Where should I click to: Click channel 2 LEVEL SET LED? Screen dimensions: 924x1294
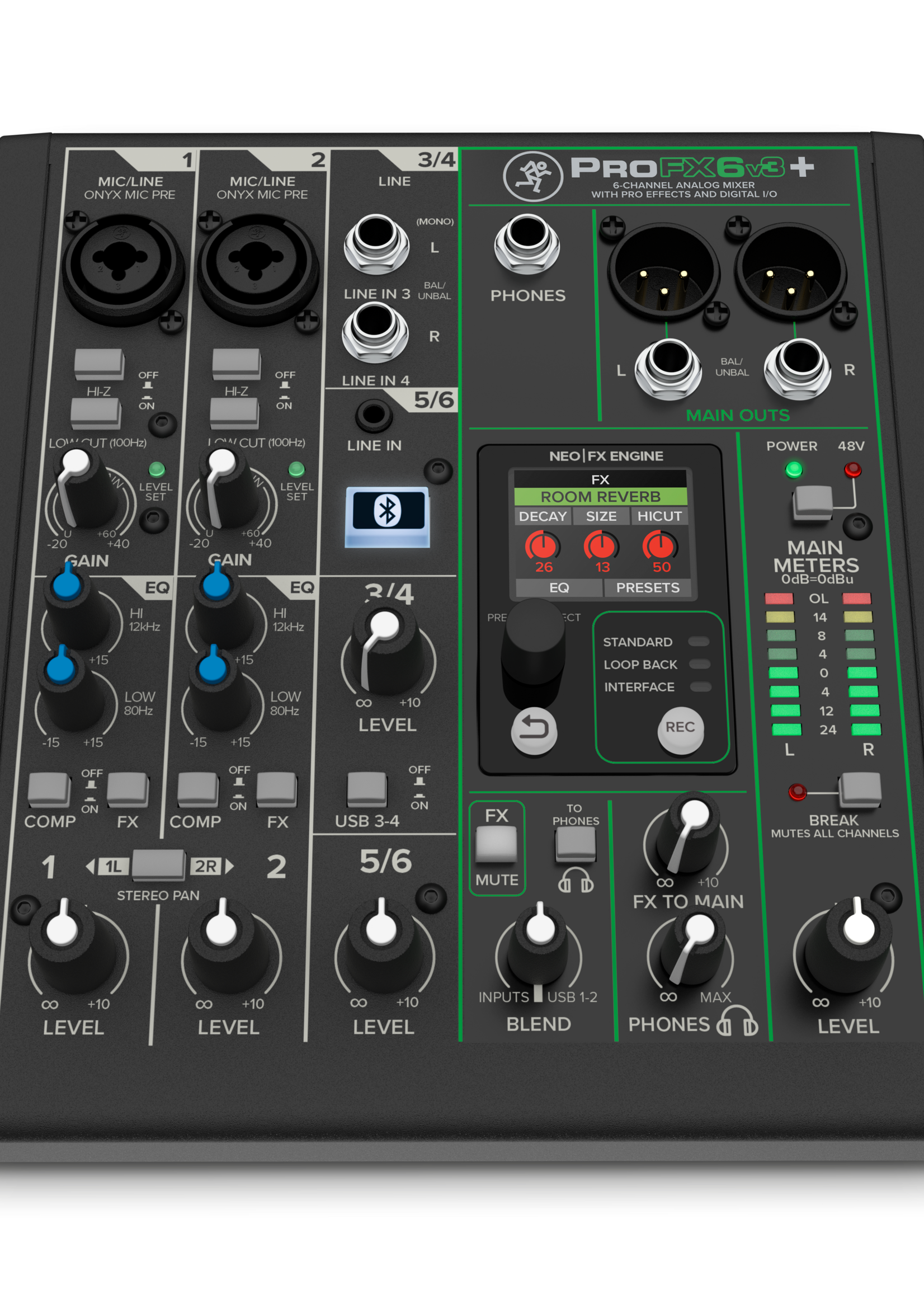click(x=296, y=469)
